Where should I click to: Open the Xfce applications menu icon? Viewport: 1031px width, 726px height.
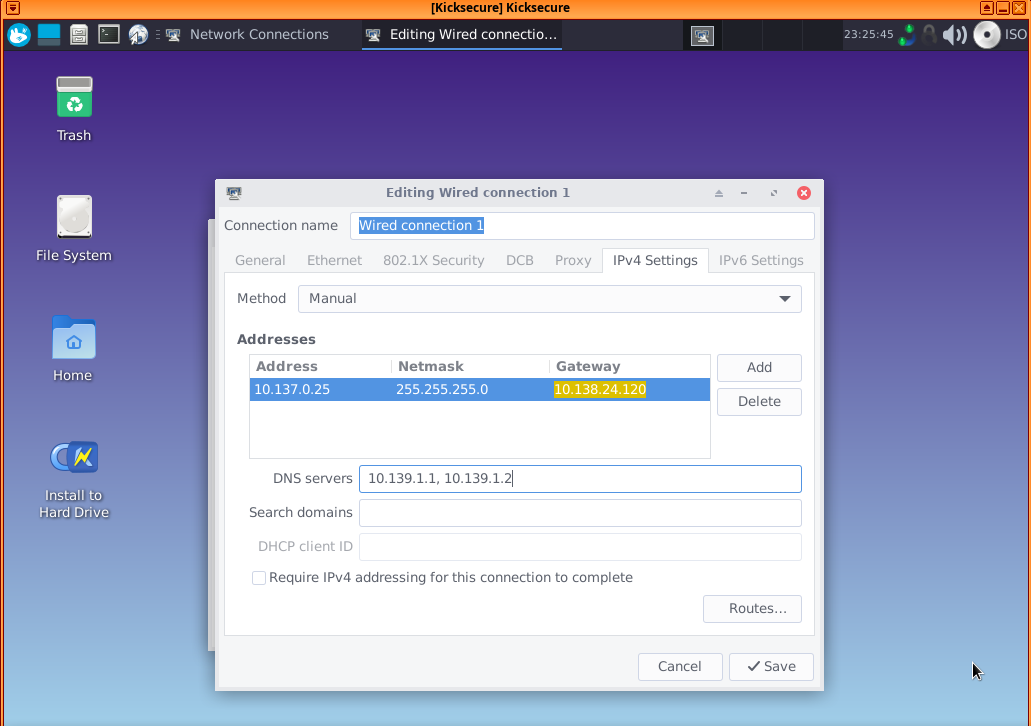tap(19, 35)
